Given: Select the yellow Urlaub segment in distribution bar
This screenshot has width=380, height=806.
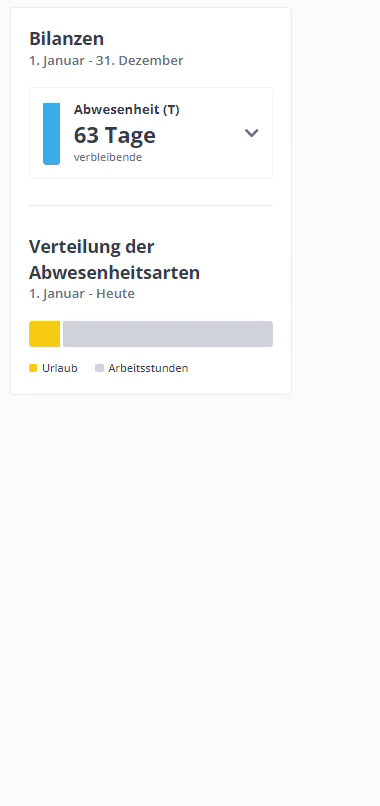Looking at the screenshot, I should coord(45,334).
